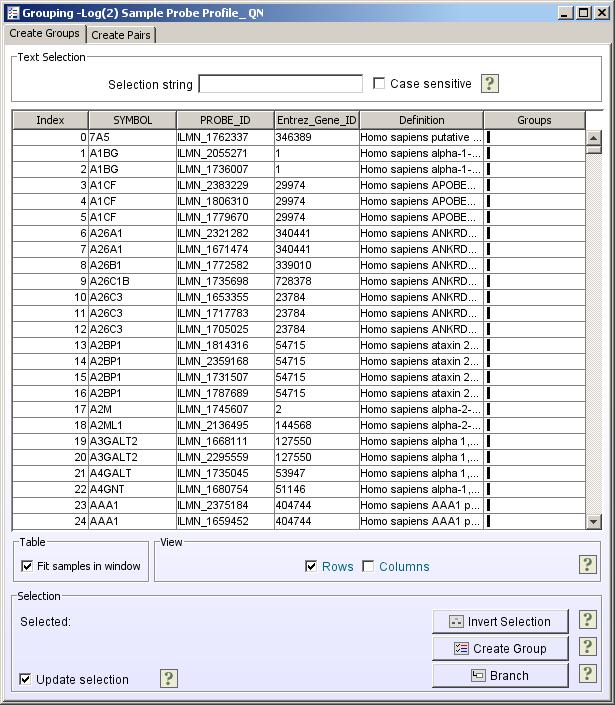
Task: Select probe ILMN_1814316 cell
Action: click(x=225, y=345)
